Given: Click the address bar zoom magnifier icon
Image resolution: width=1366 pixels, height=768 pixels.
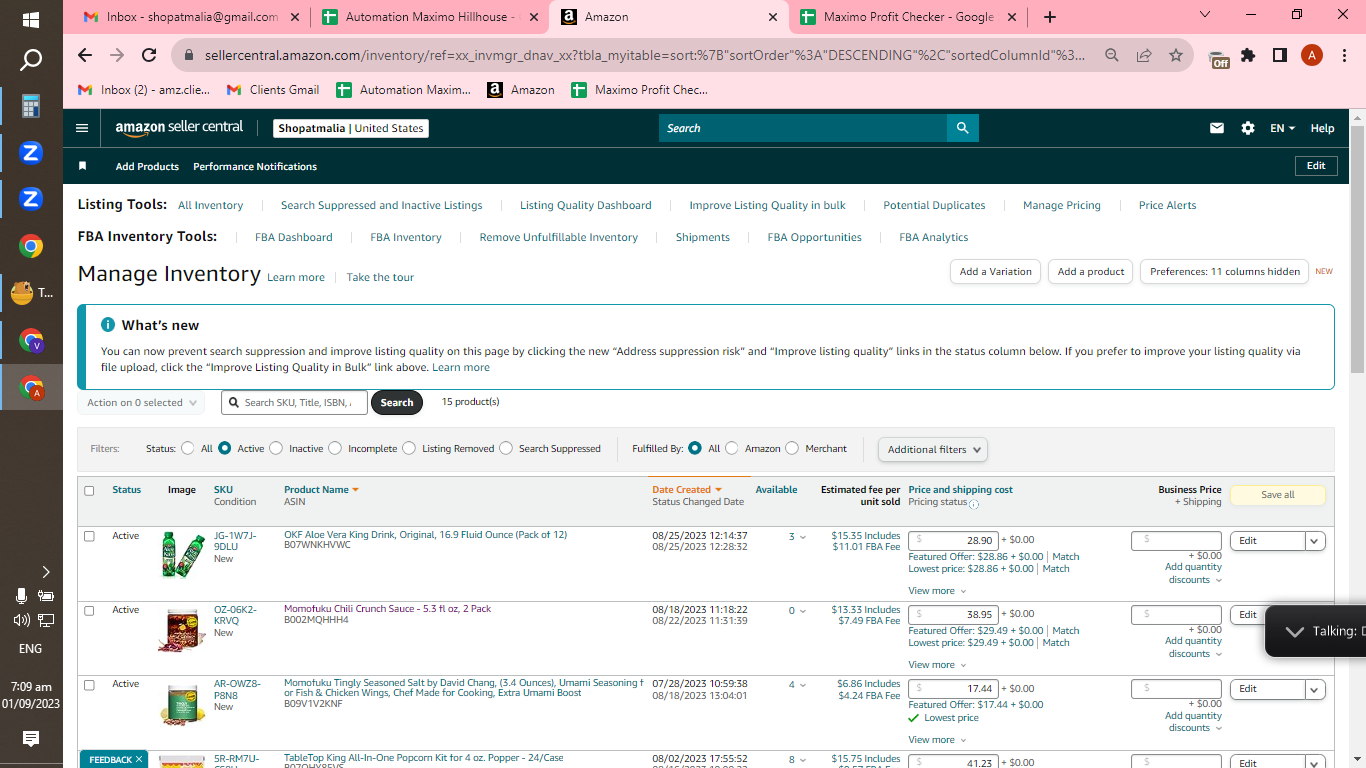Looking at the screenshot, I should pyautogui.click(x=1112, y=55).
